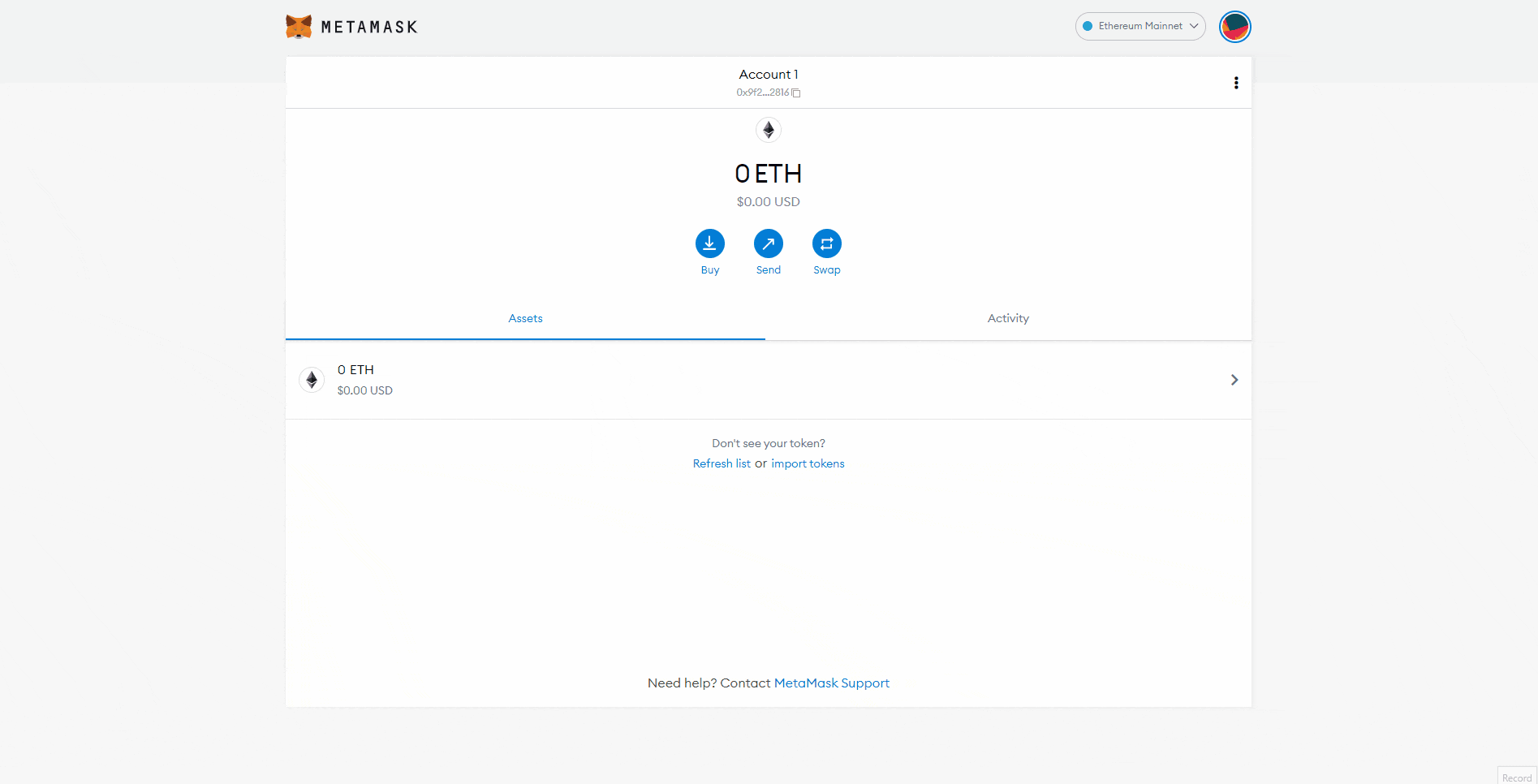1538x784 pixels.
Task: Expand ETH asset details with the chevron
Action: pyautogui.click(x=1234, y=380)
